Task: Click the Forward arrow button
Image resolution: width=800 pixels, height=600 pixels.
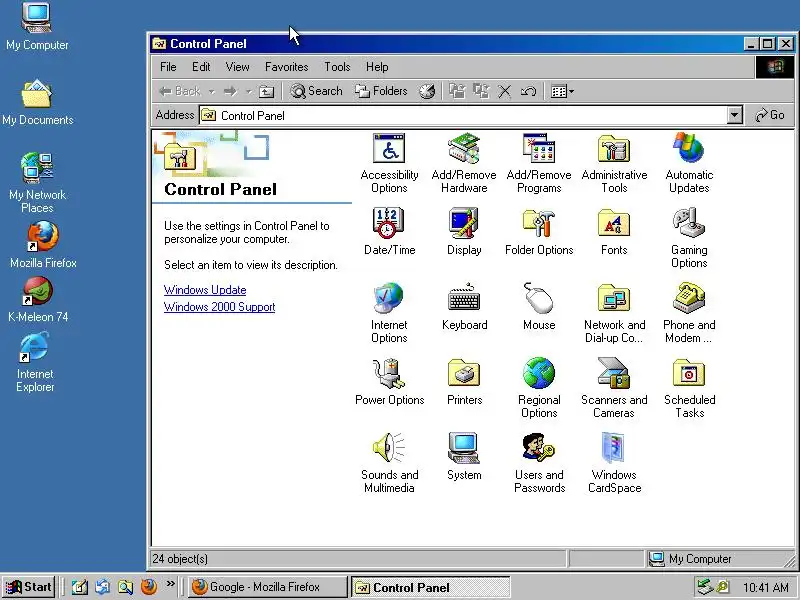Action: [x=230, y=91]
